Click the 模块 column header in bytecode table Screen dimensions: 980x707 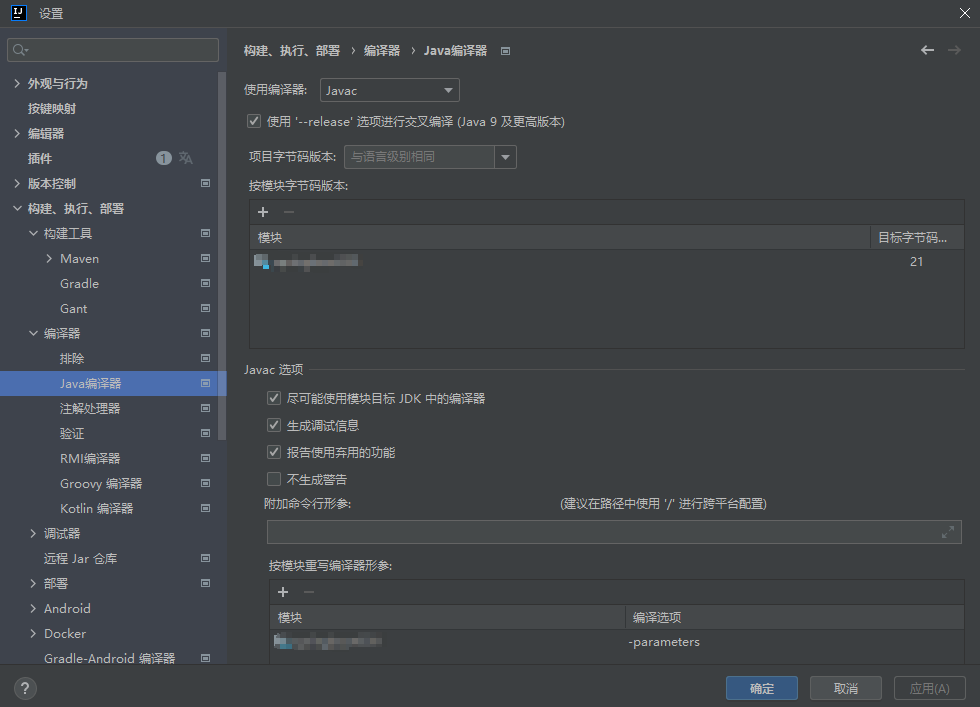tap(559, 237)
